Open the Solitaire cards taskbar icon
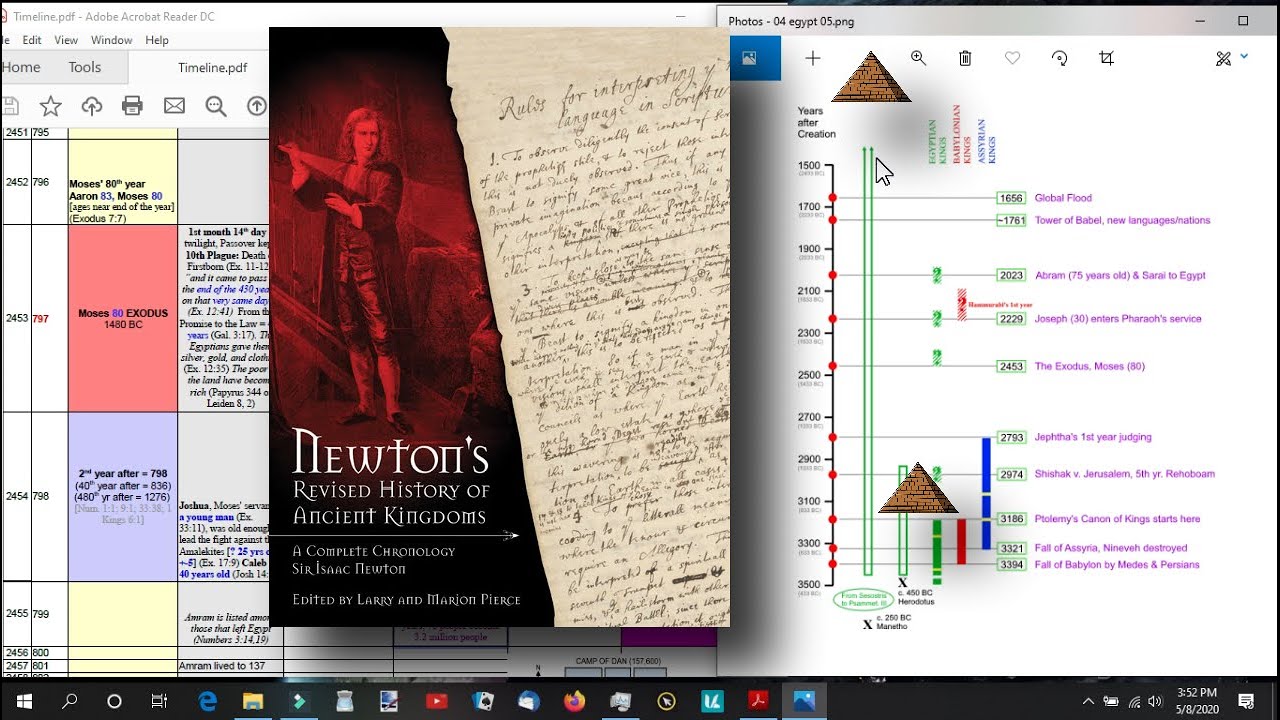This screenshot has height=720, width=1280. tap(482, 701)
